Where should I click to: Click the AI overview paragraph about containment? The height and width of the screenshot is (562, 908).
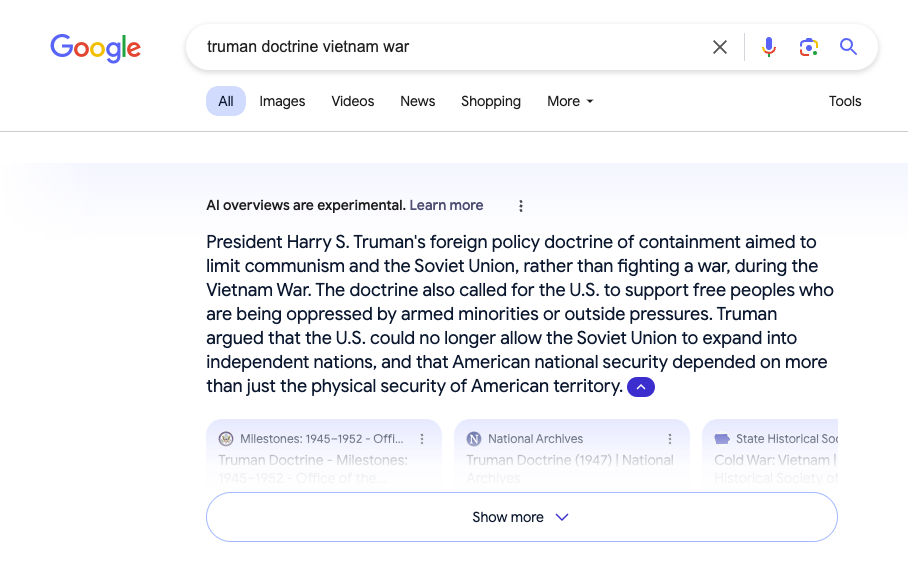519,314
